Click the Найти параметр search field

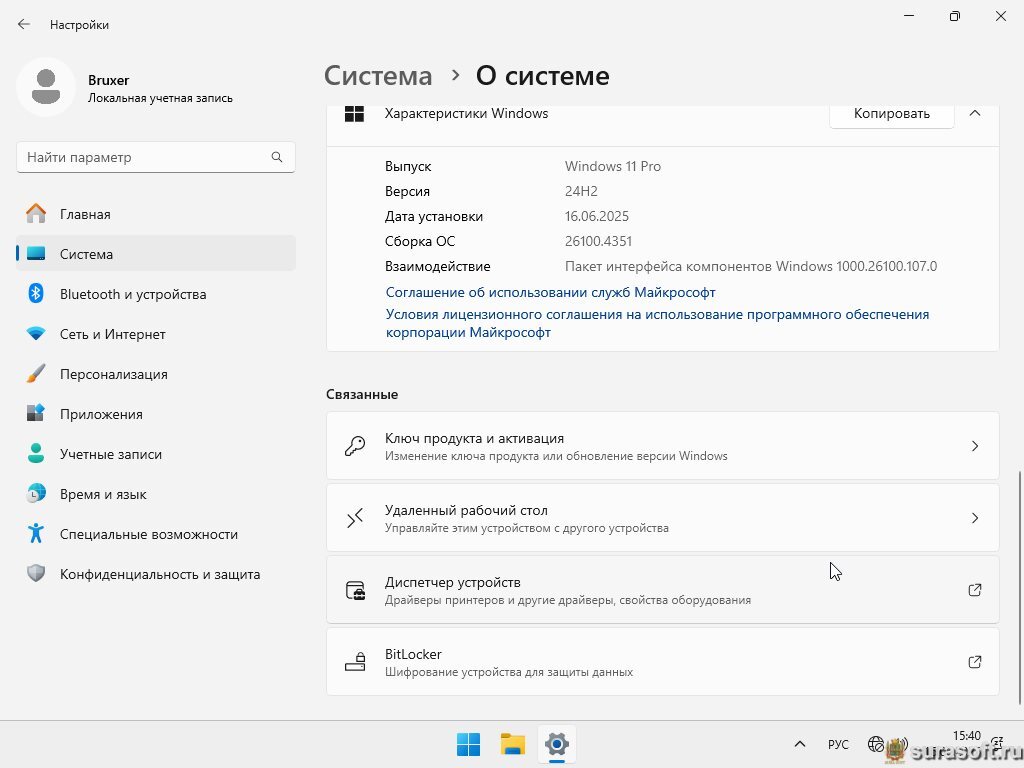(155, 157)
